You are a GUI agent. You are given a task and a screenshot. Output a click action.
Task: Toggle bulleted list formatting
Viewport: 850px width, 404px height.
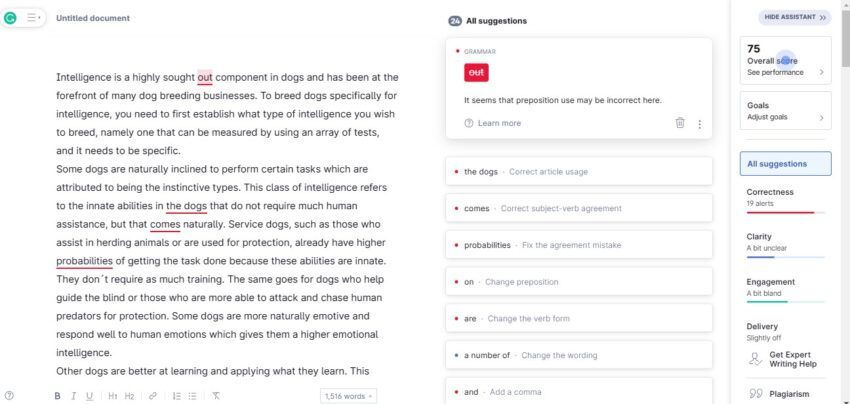(x=192, y=396)
